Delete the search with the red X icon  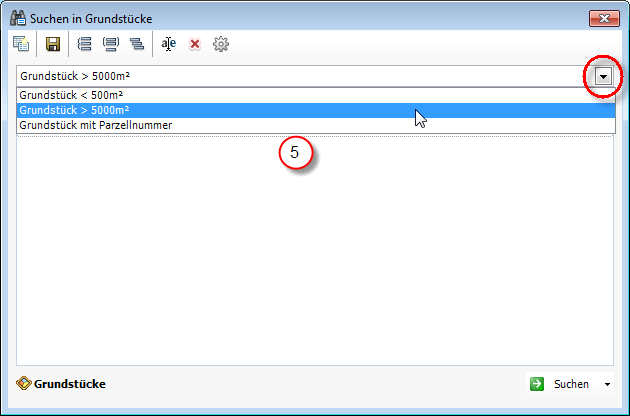click(x=195, y=44)
